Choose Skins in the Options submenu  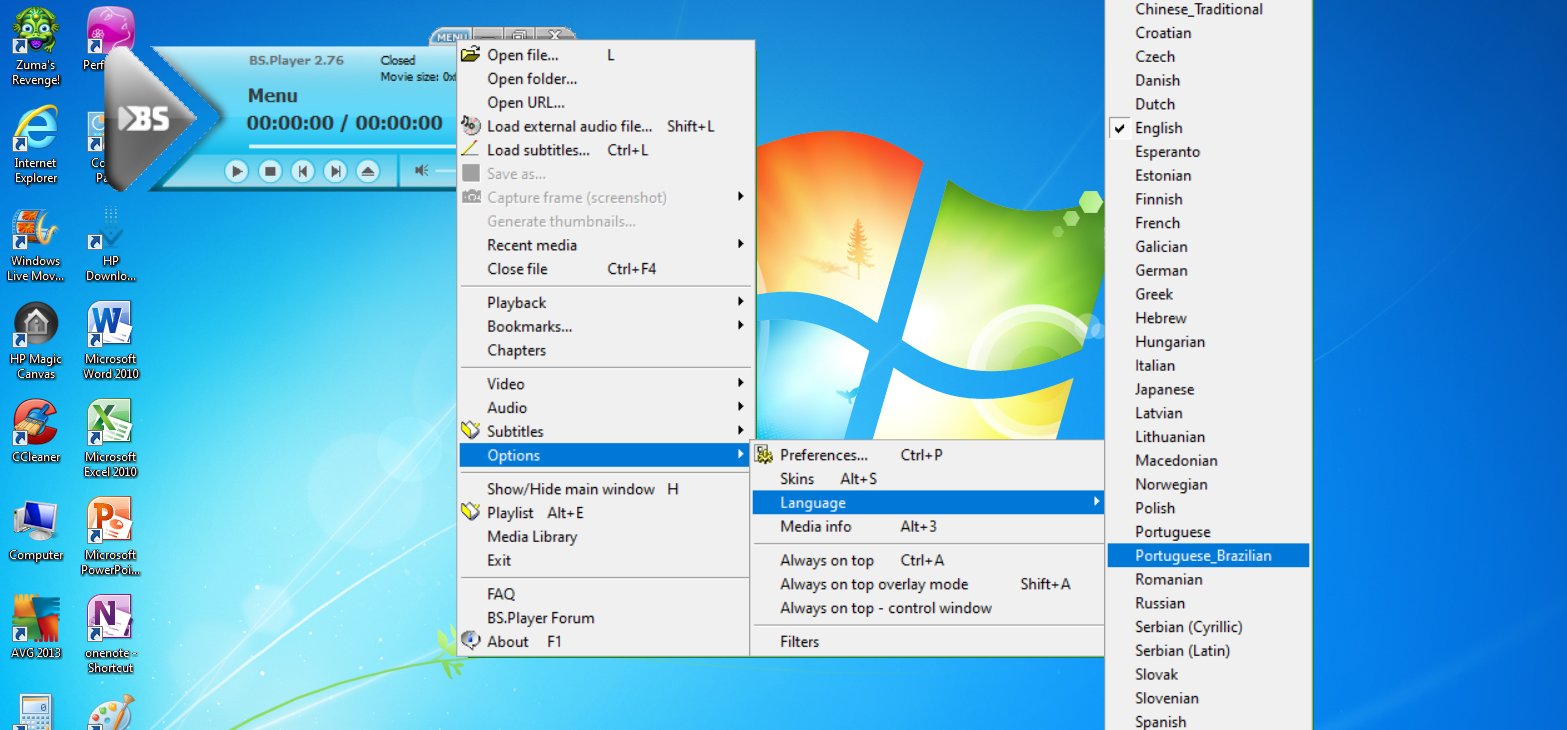pyautogui.click(x=927, y=479)
